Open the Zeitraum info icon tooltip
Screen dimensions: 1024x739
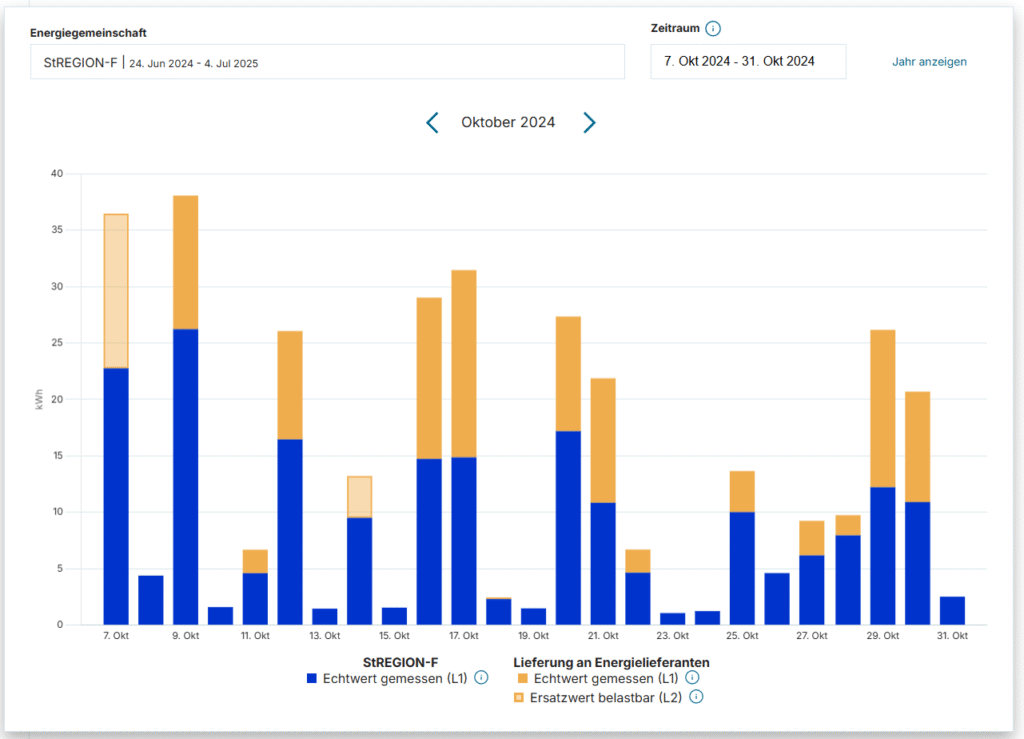(x=713, y=29)
